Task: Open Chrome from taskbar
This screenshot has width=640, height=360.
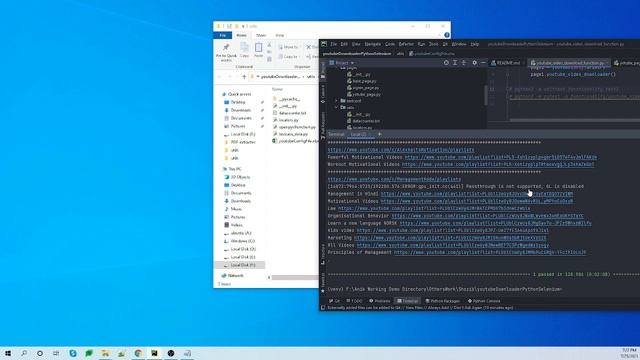Action: [x=138, y=353]
